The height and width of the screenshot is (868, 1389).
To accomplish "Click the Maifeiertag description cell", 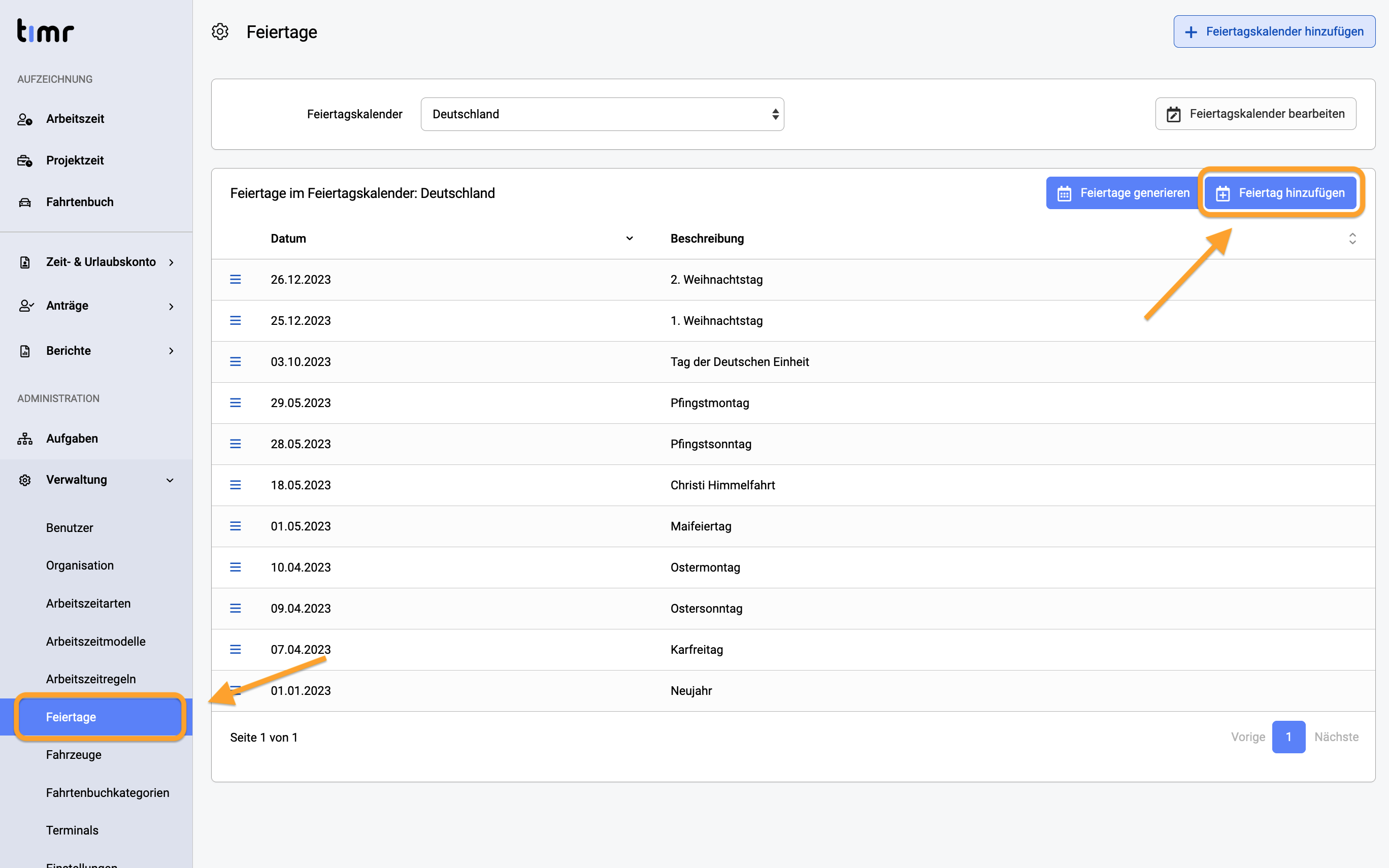I will [701, 526].
